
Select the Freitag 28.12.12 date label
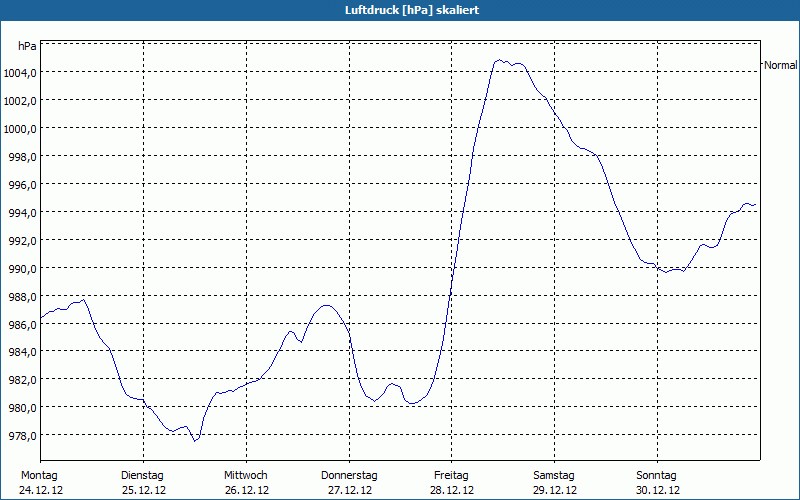pos(452,483)
